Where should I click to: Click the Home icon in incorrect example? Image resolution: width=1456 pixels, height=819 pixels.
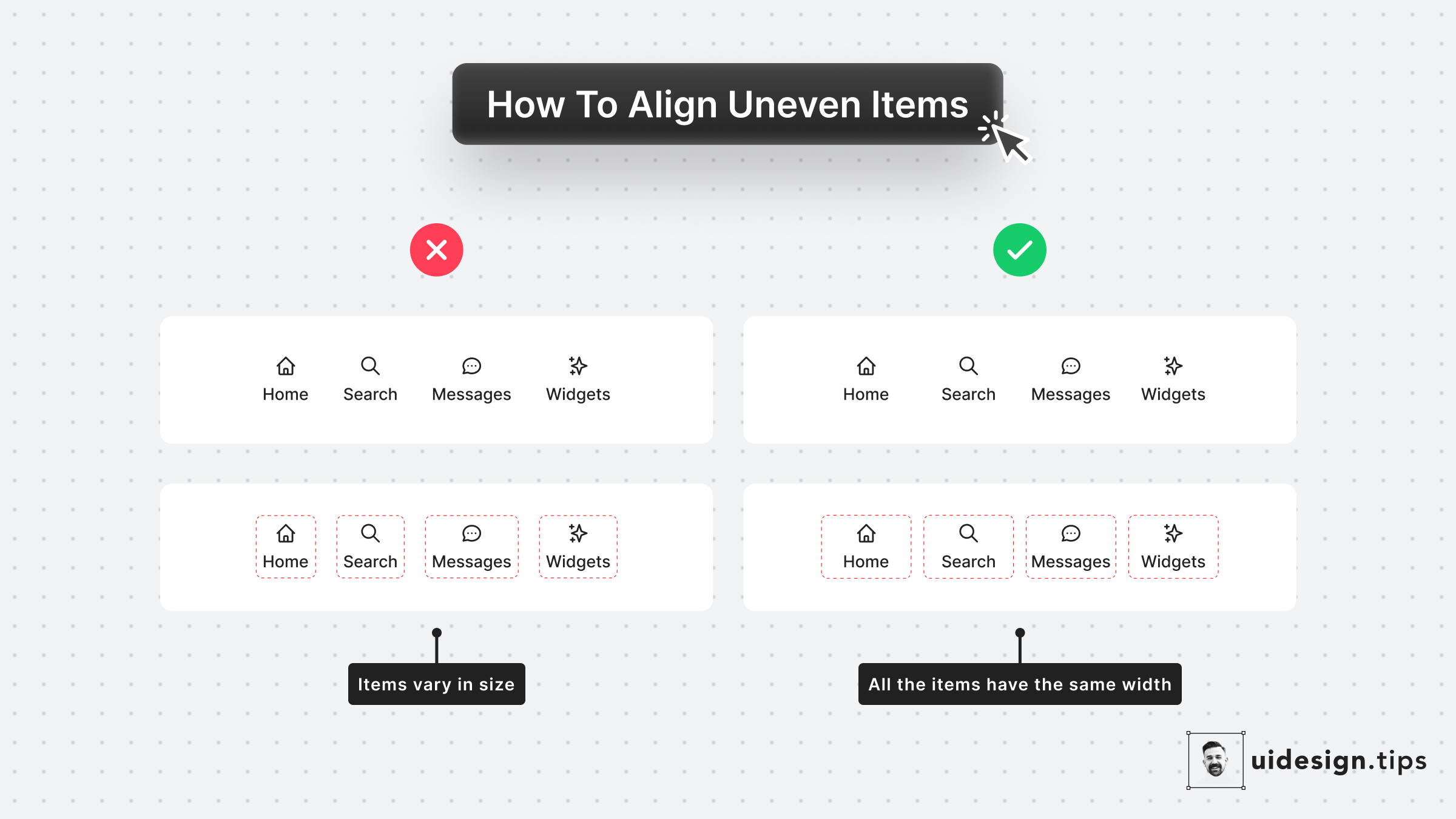285,366
